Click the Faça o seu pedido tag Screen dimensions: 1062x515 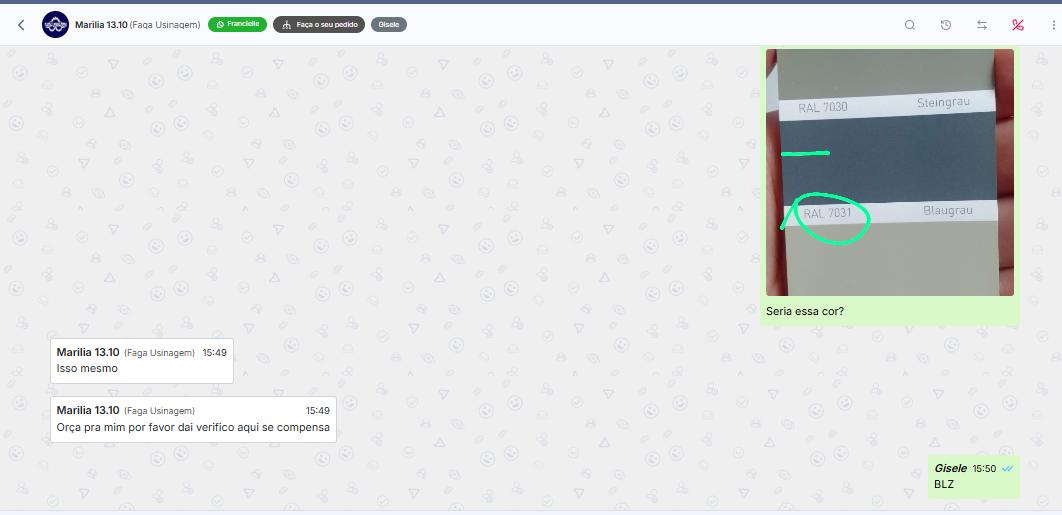(319, 24)
